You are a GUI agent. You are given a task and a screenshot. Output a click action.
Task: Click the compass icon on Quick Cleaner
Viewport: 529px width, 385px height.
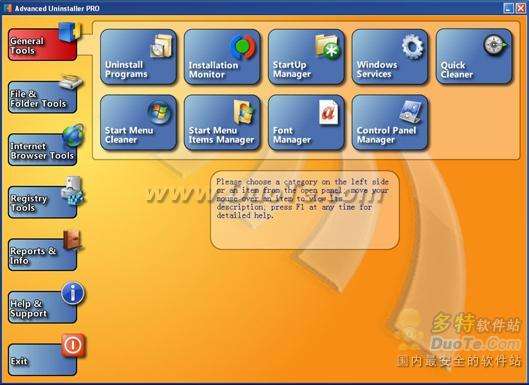click(495, 45)
